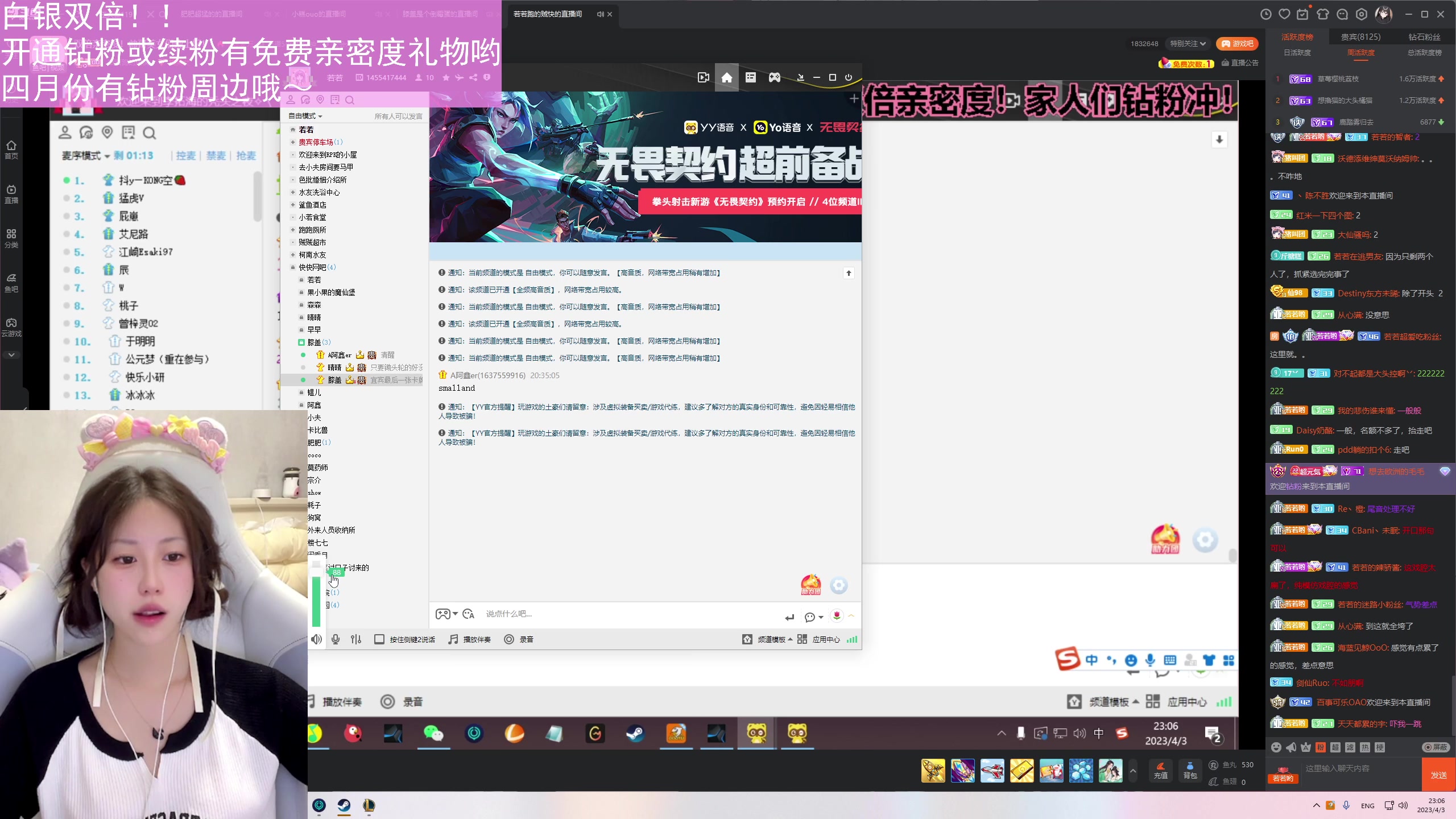Click the YY gamepad icon in toolbar
Screen dimensions: 1456x819
point(775,77)
